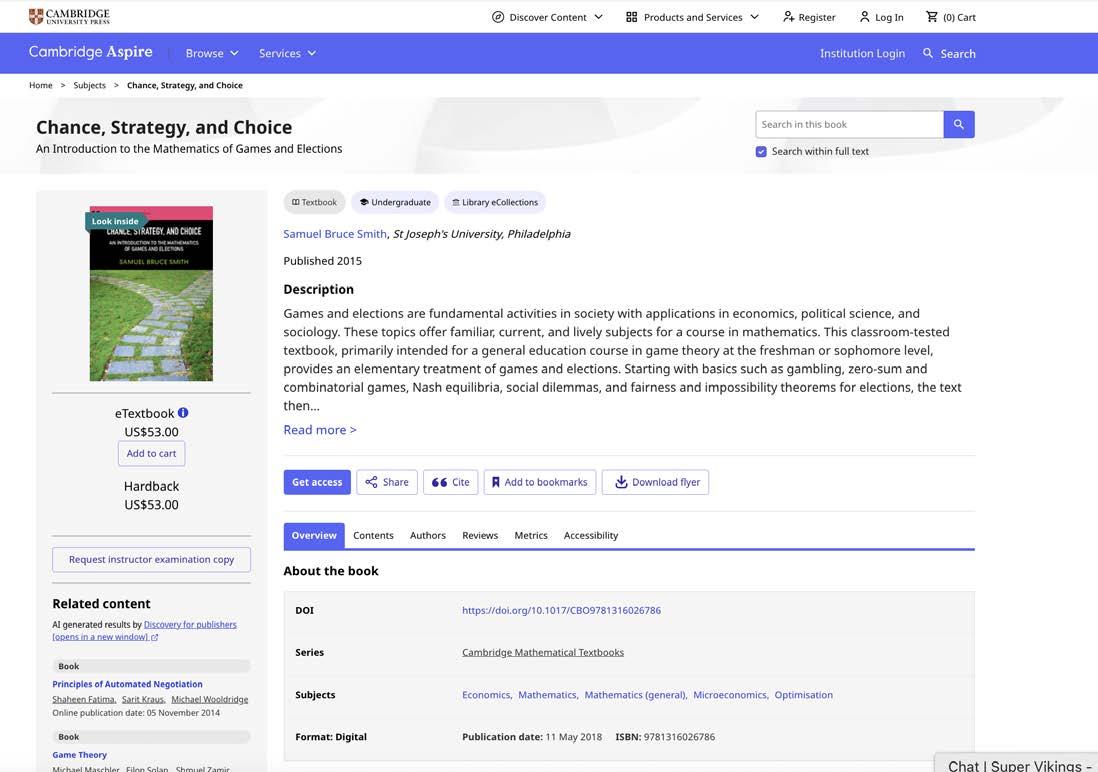Viewport: 1098px width, 772px height.
Task: Click the bookmark icon in Add to bookmarks
Action: click(495, 482)
